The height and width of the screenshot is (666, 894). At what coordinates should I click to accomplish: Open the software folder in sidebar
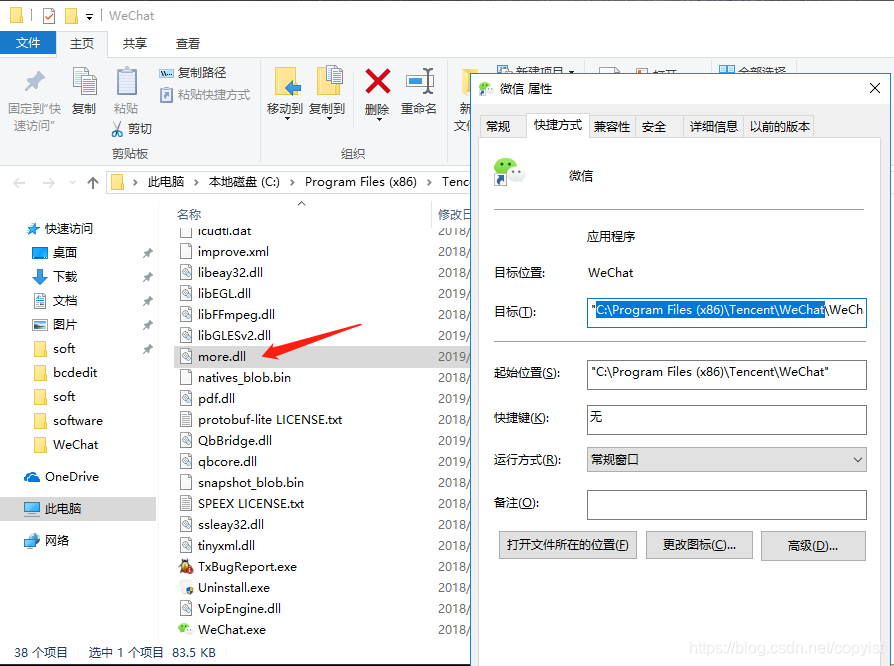pyautogui.click(x=78, y=421)
